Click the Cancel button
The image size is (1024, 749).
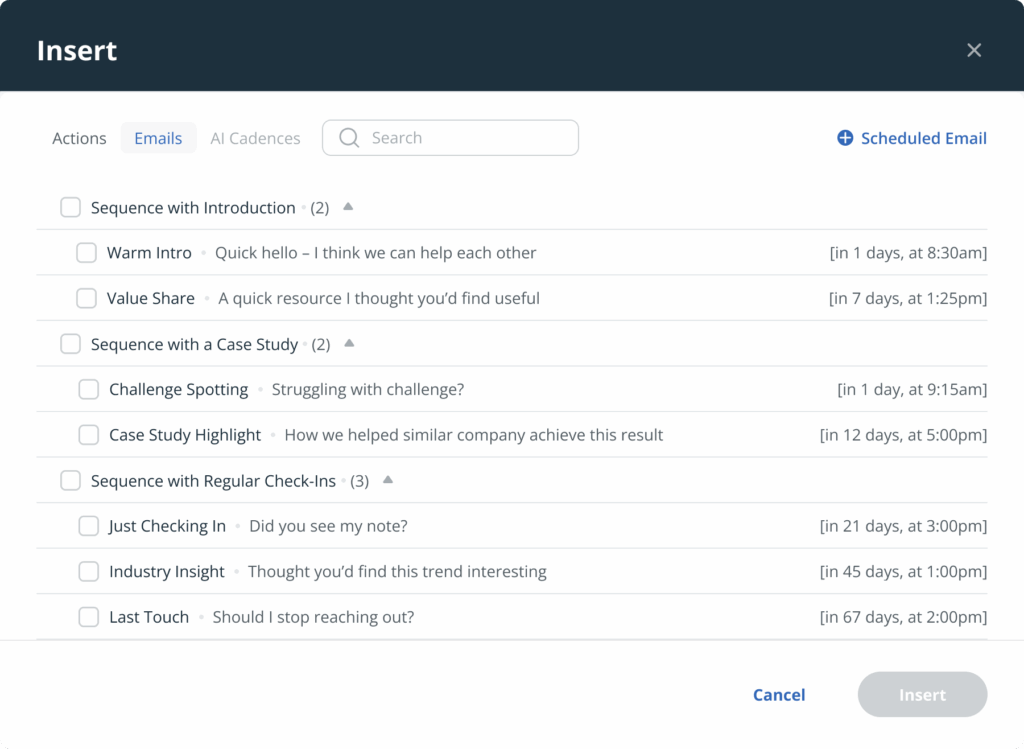pyautogui.click(x=779, y=694)
